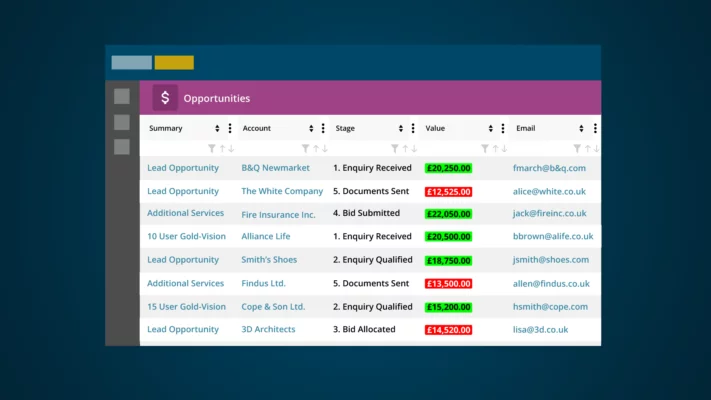This screenshot has height=400, width=711.
Task: Sort Value ascending with up arrow
Action: [495, 148]
